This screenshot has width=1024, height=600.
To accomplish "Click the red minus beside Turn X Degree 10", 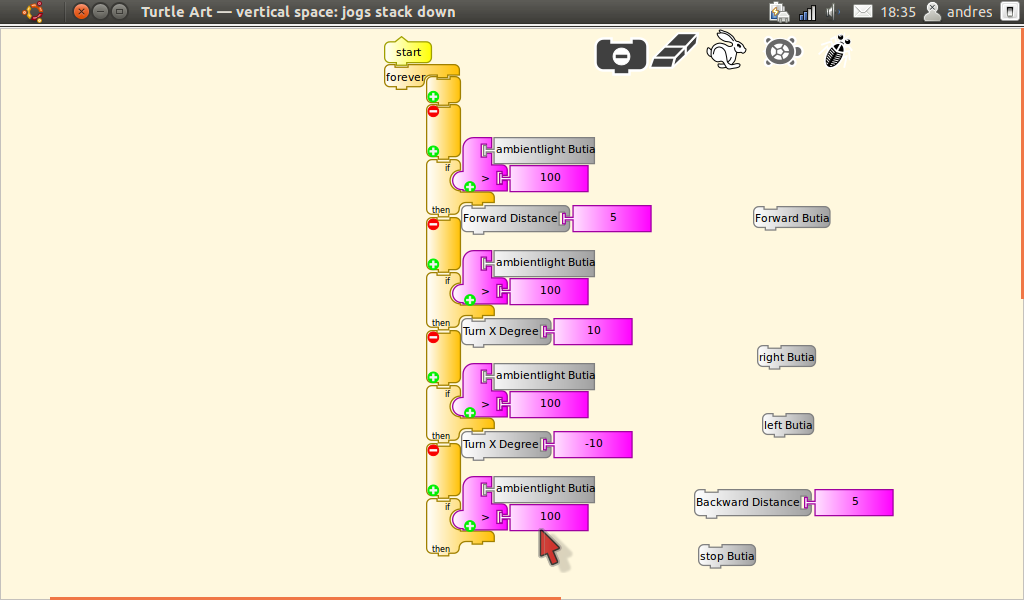I will [433, 338].
